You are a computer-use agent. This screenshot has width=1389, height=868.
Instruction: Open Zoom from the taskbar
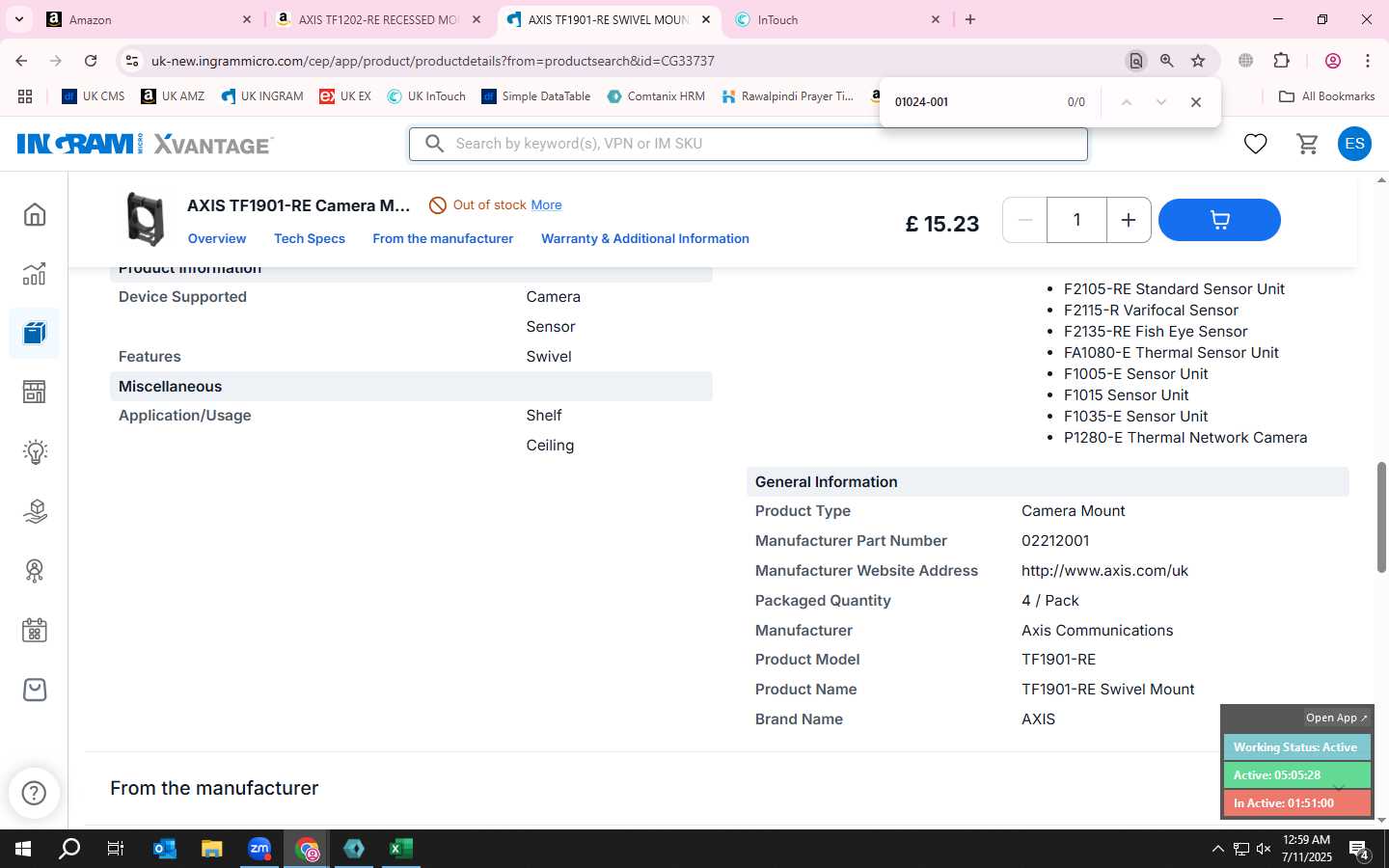259,849
